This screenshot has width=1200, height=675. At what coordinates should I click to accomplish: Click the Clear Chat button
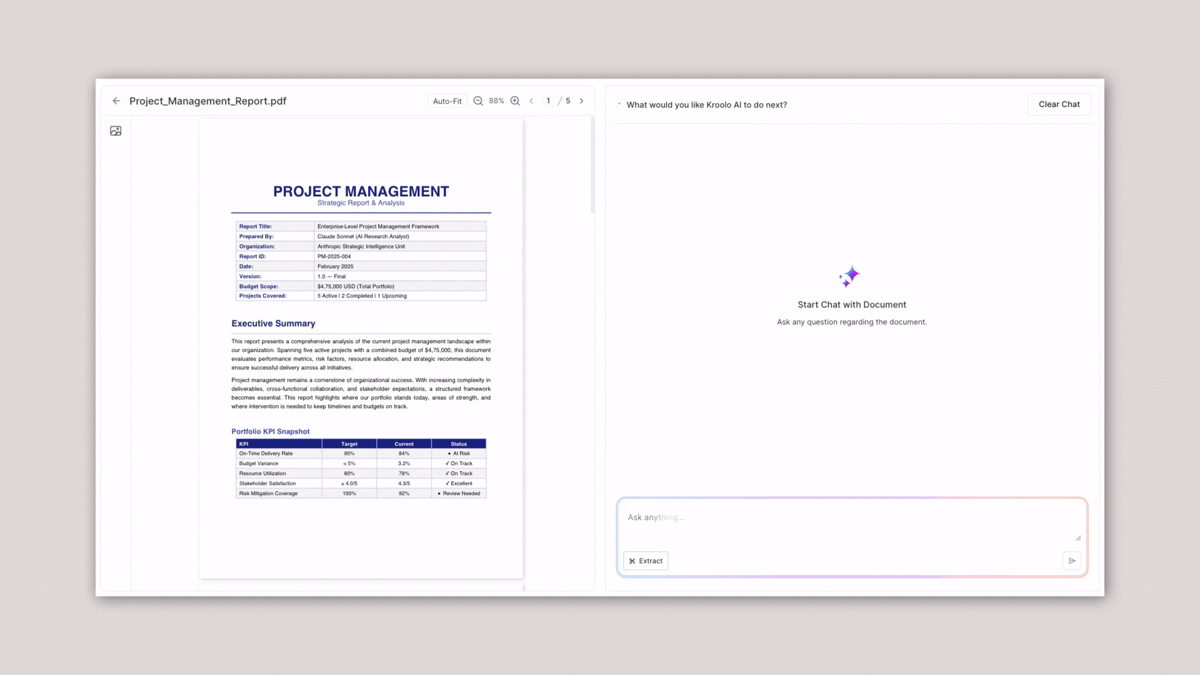click(1058, 104)
